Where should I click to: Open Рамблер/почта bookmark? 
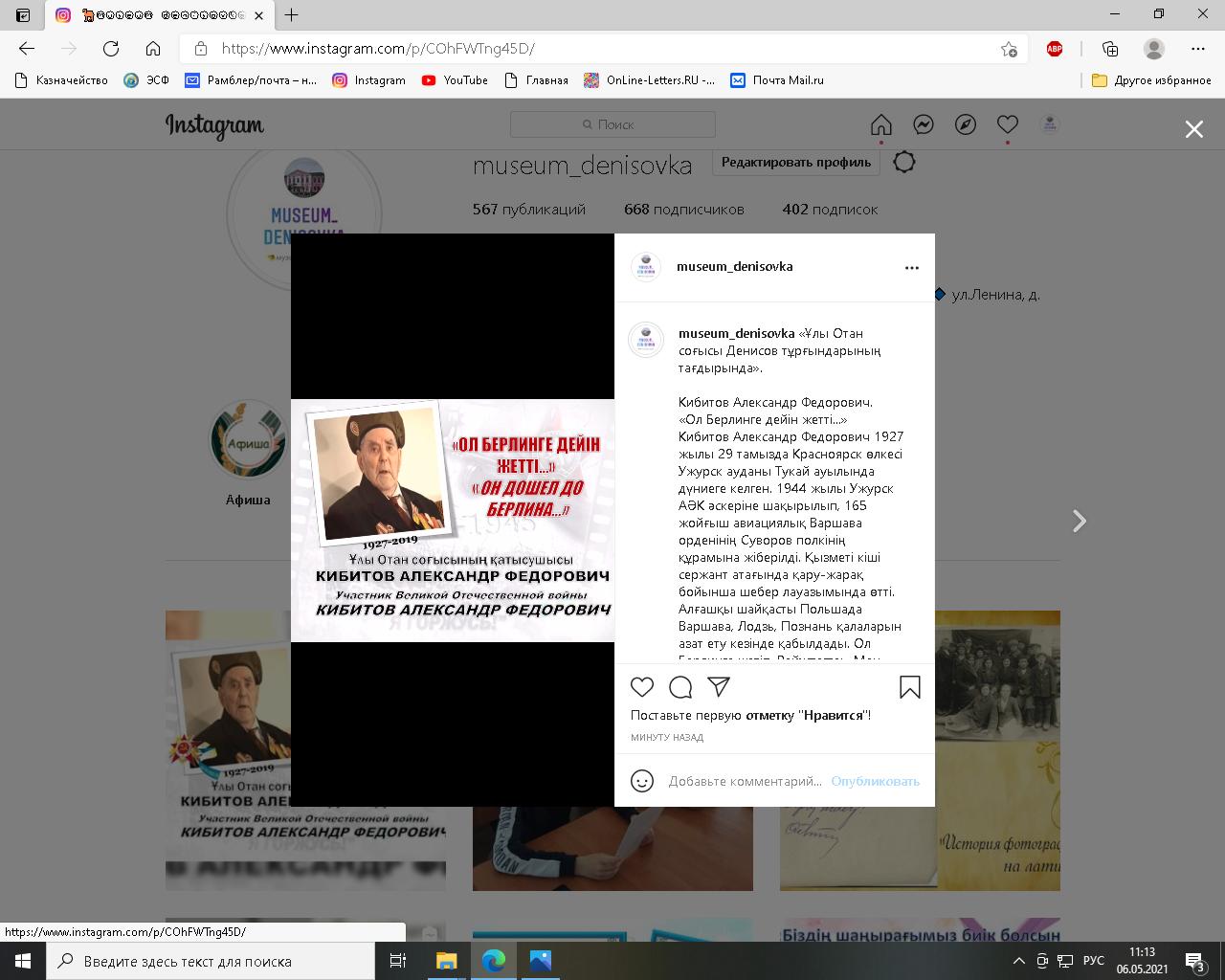[x=251, y=80]
